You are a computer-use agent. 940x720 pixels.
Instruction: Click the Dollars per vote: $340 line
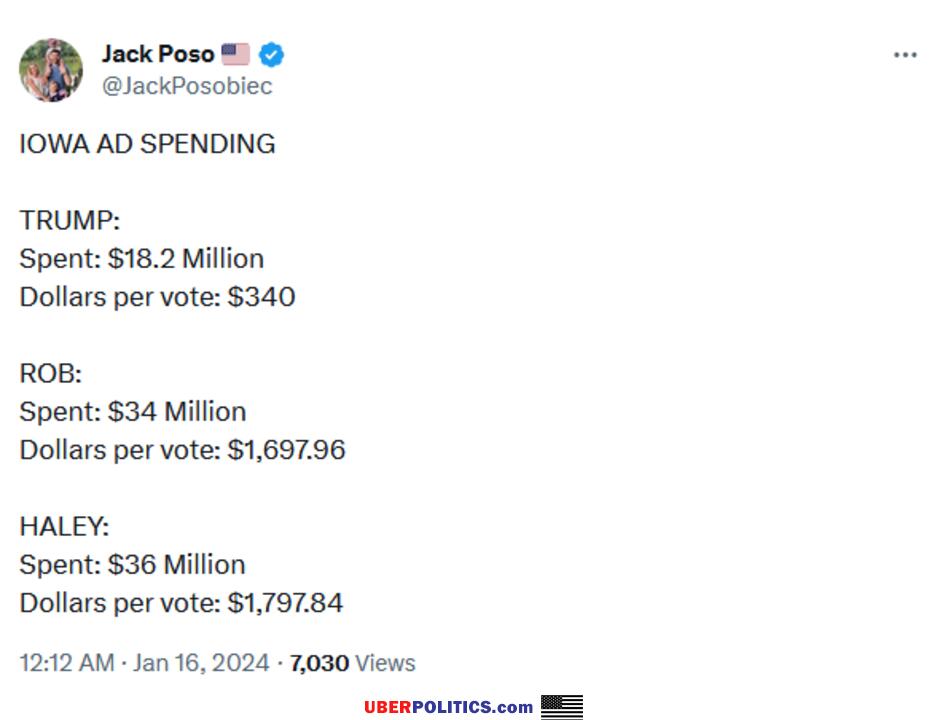coord(157,297)
